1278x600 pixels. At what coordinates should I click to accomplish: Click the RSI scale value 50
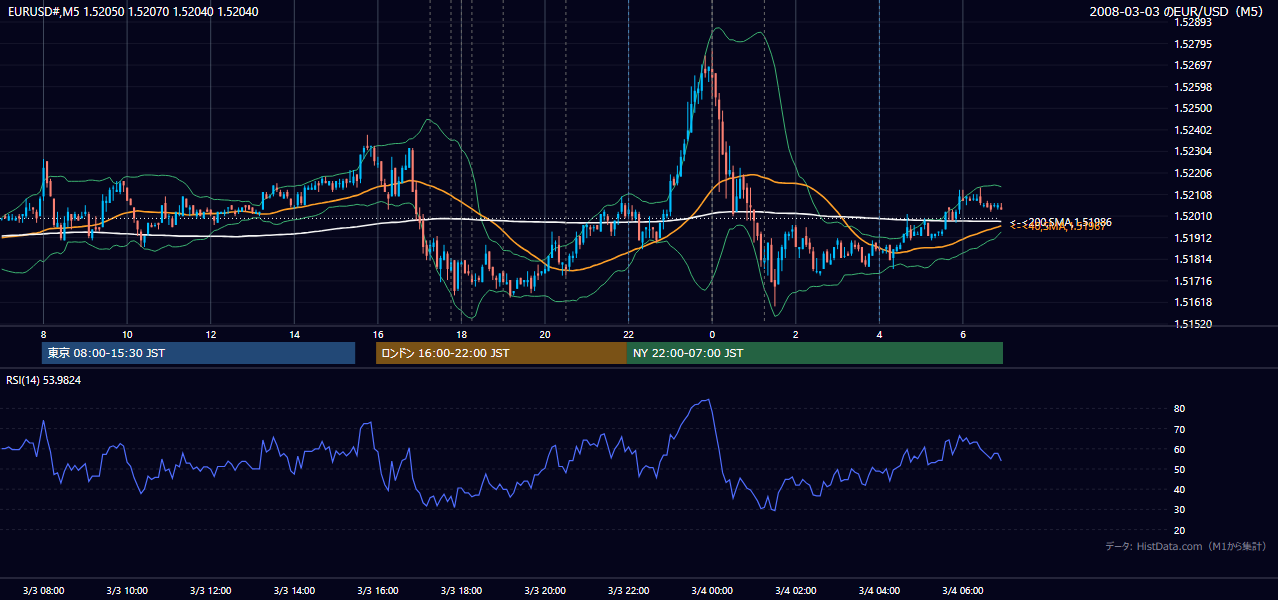[x=1180, y=469]
